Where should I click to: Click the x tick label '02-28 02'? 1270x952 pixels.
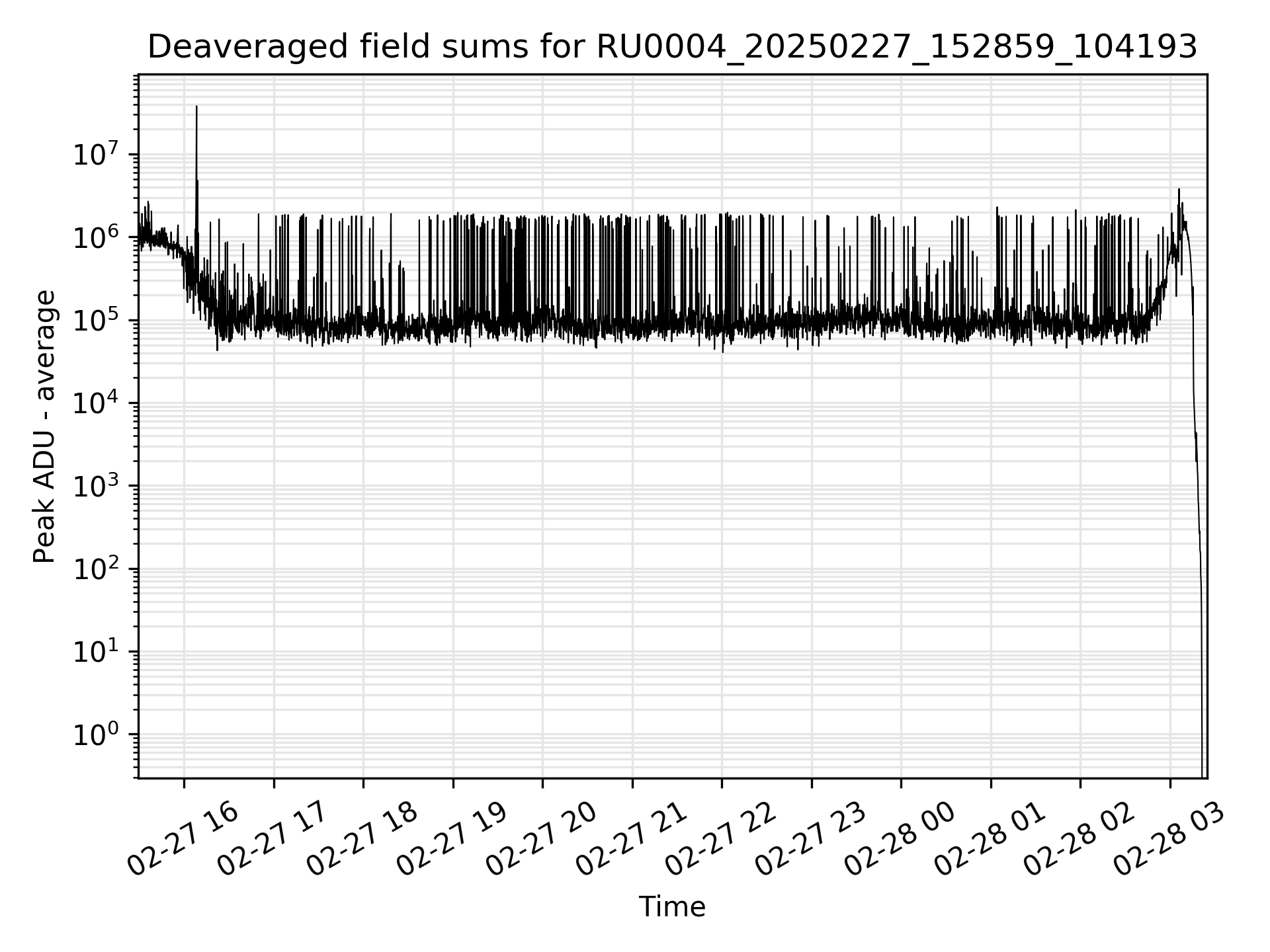pyautogui.click(x=1078, y=838)
